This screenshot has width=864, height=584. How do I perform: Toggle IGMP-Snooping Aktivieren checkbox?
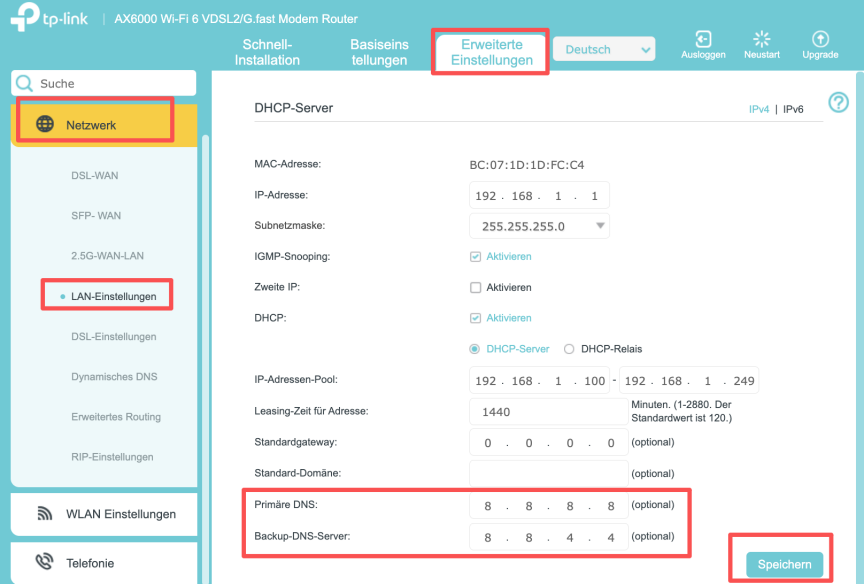475,257
